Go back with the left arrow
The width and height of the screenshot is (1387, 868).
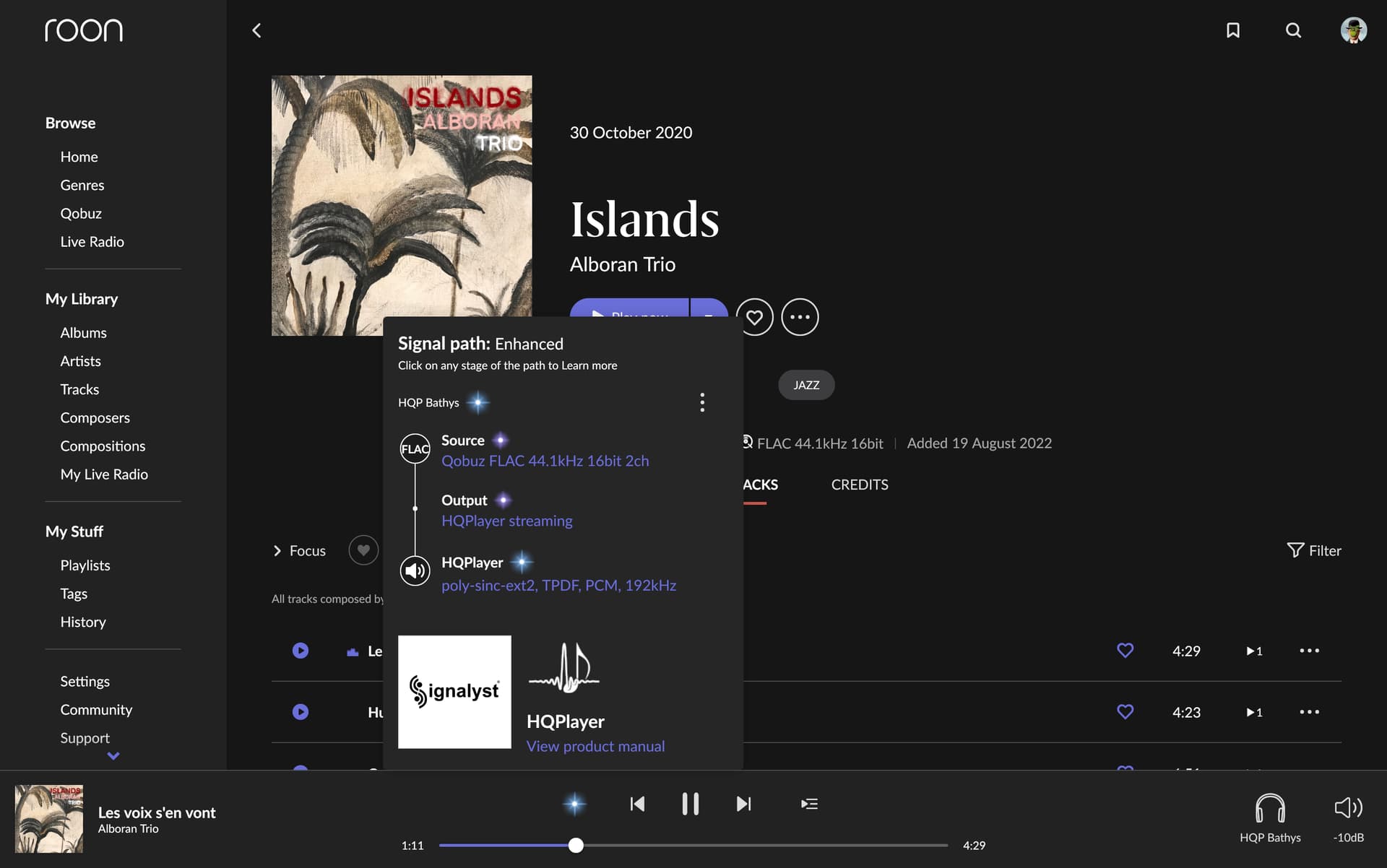point(256,30)
